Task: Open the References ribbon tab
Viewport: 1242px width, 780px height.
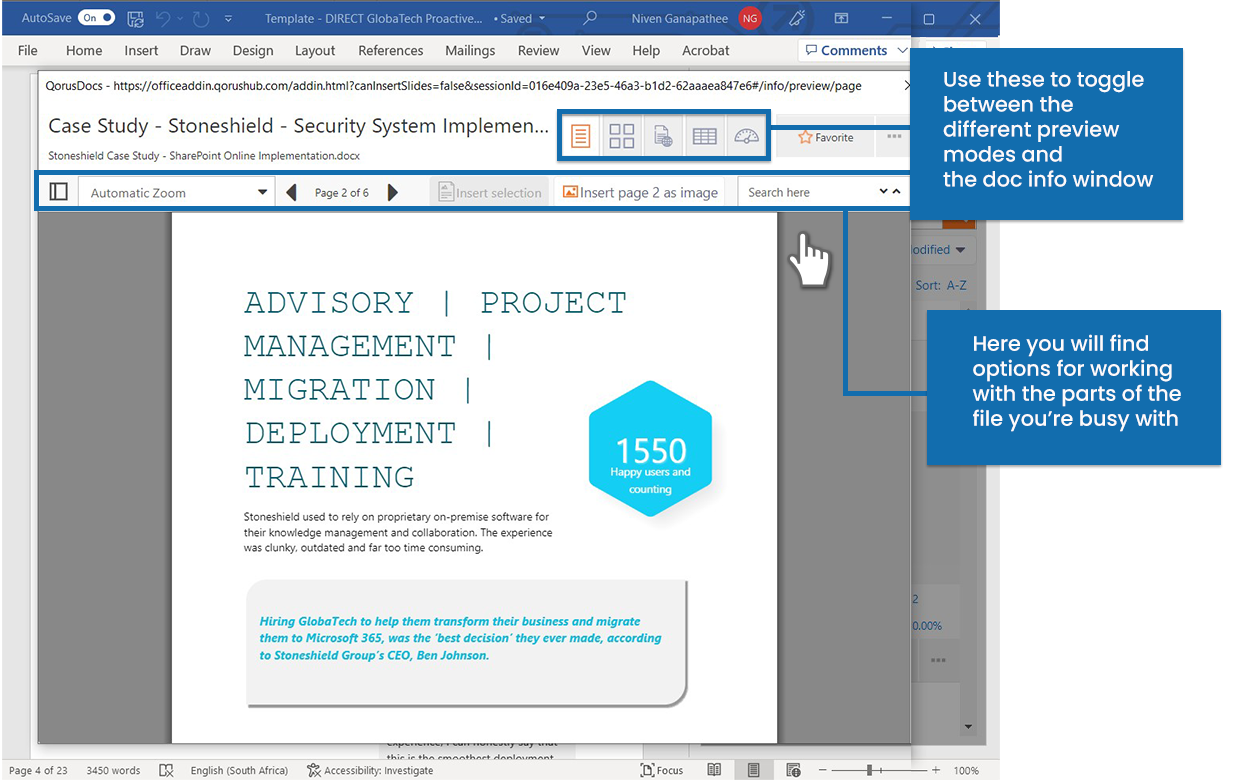Action: [390, 50]
